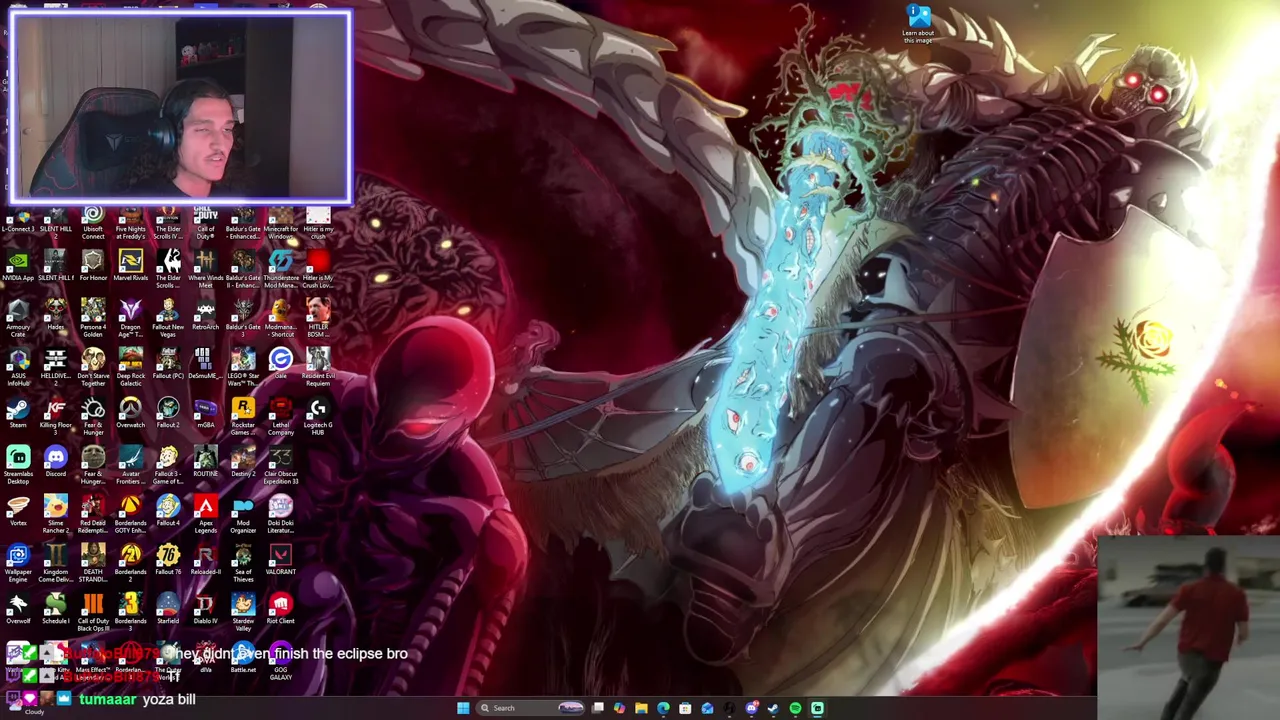Screen dimensions: 1280x720
Task: Launch mGBA emulator shortcut
Action: pyautogui.click(x=205, y=413)
